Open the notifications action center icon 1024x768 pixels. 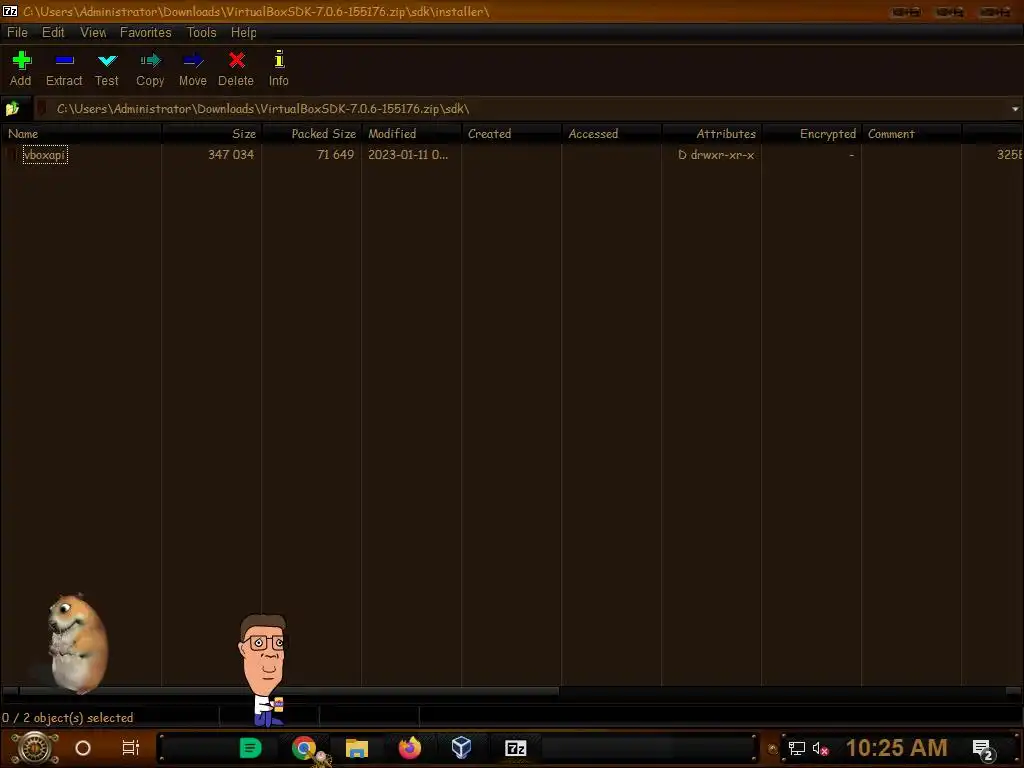click(983, 749)
